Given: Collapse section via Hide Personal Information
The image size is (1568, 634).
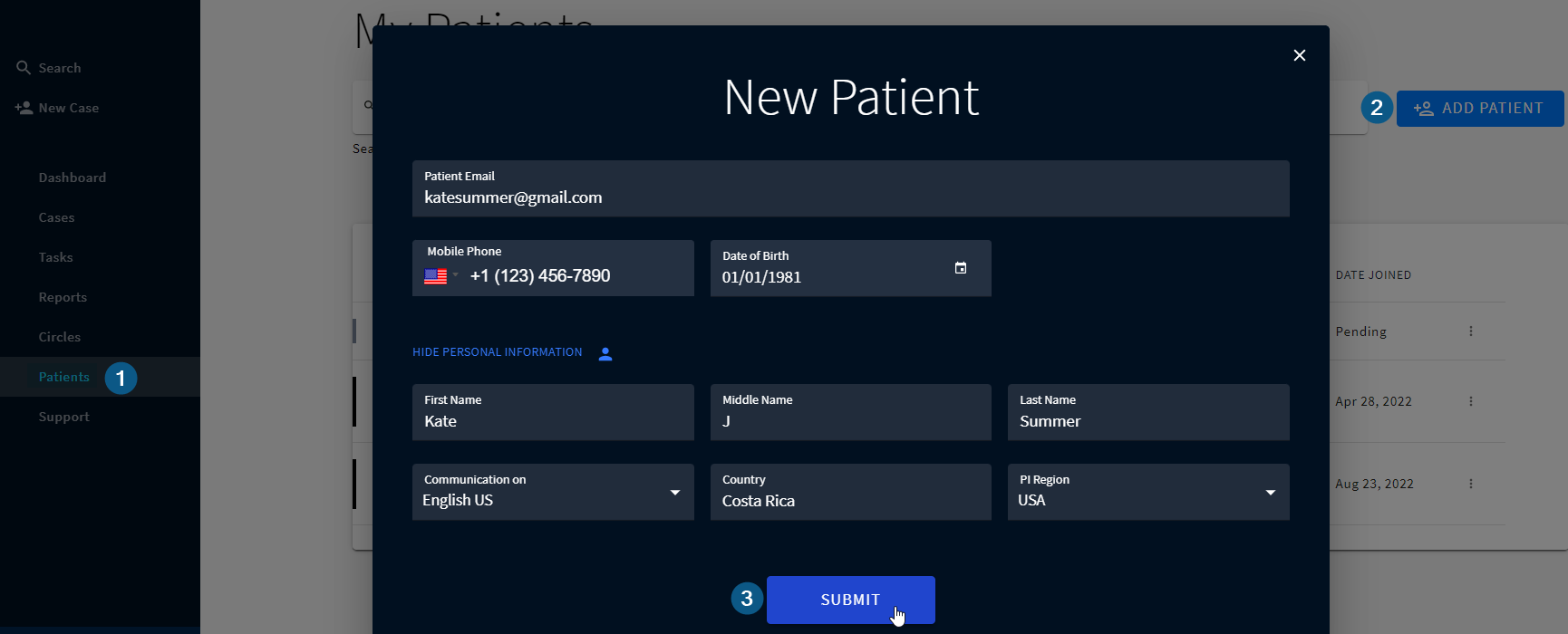Looking at the screenshot, I should pyautogui.click(x=497, y=352).
